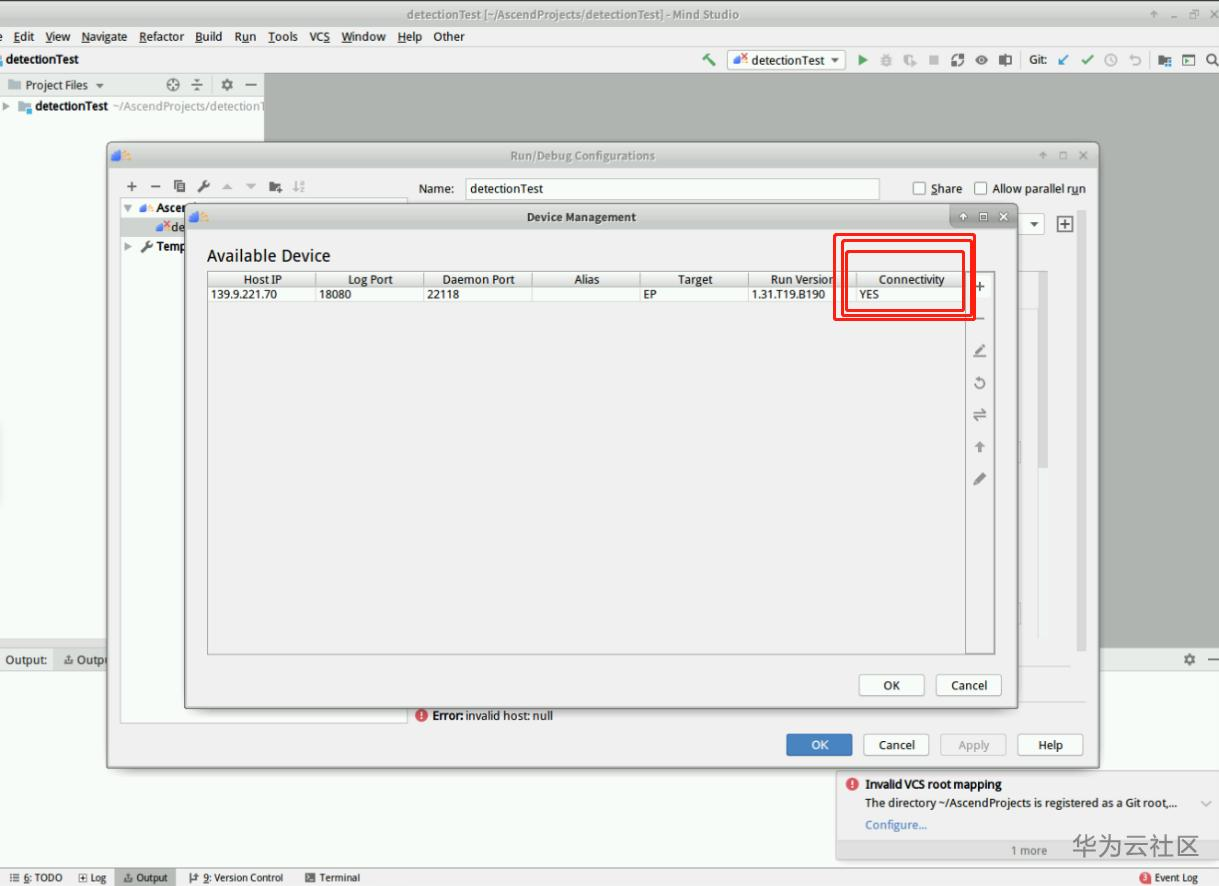Click the swap arrows icon in Device Management
Image resolution: width=1219 pixels, height=886 pixels.
(x=980, y=415)
